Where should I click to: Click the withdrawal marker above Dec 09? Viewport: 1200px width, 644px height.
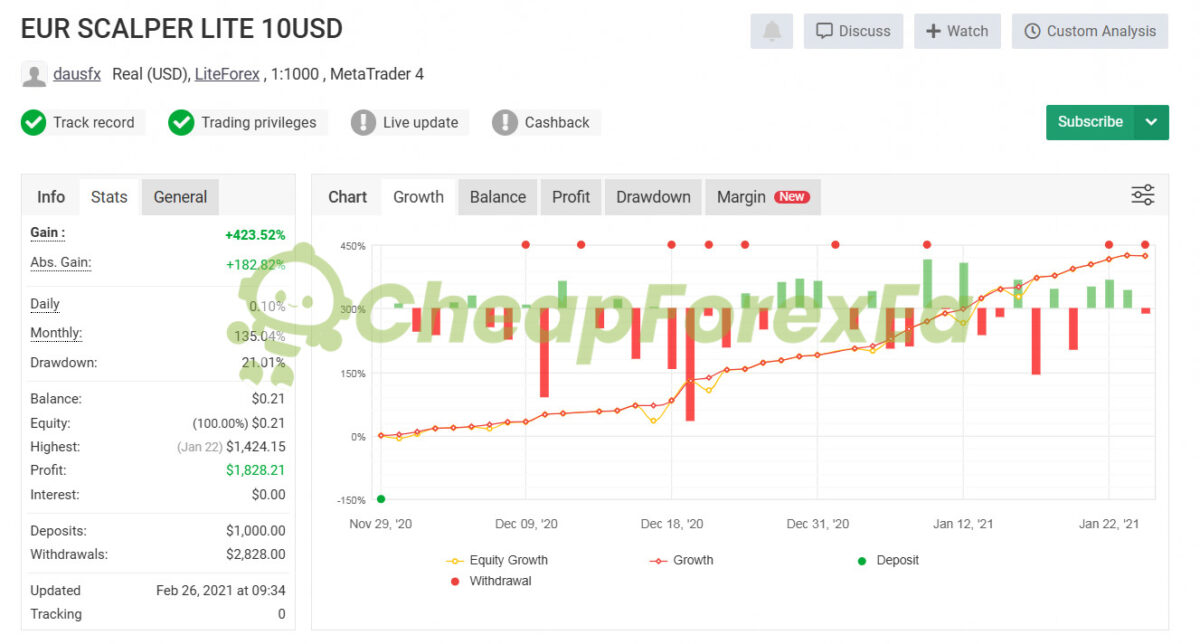[526, 245]
